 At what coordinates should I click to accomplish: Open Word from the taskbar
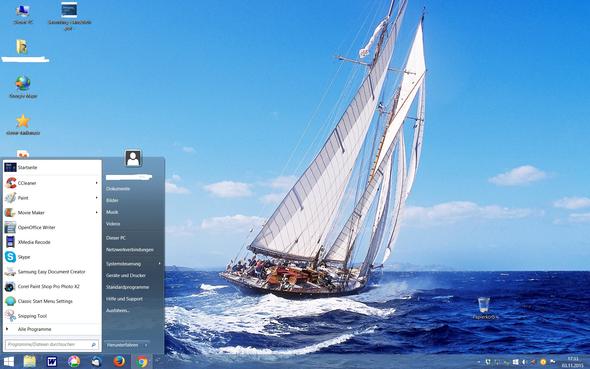click(52, 362)
